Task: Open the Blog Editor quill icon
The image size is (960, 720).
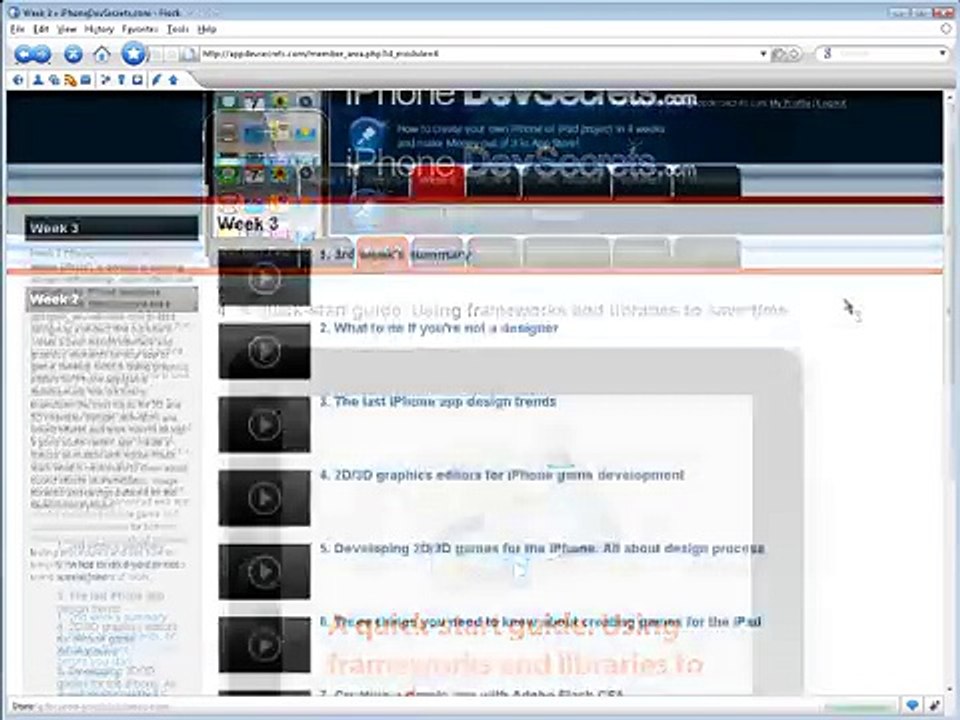Action: pos(157,80)
